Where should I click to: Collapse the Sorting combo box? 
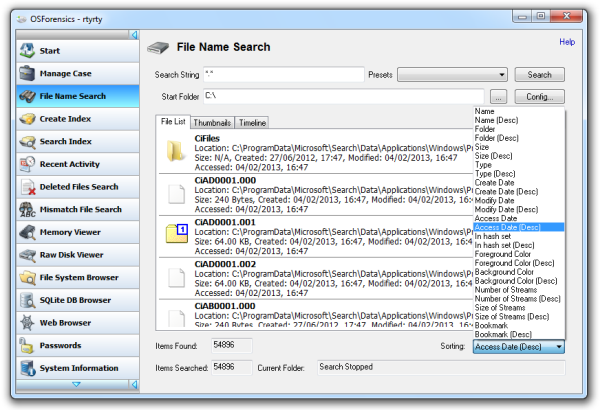(x=558, y=347)
